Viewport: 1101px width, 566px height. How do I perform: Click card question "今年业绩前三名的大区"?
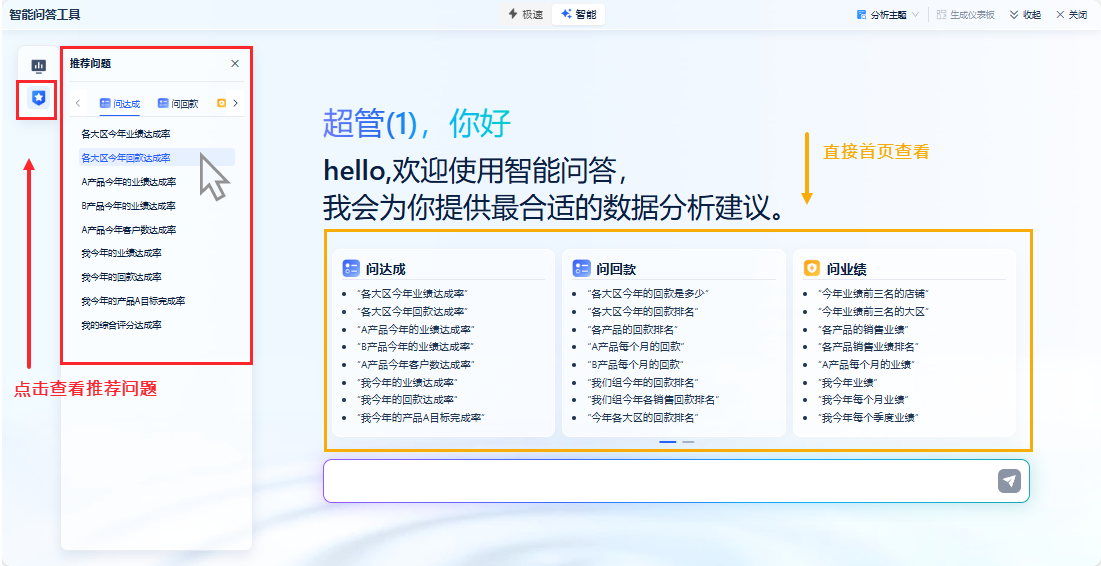pyautogui.click(x=873, y=311)
